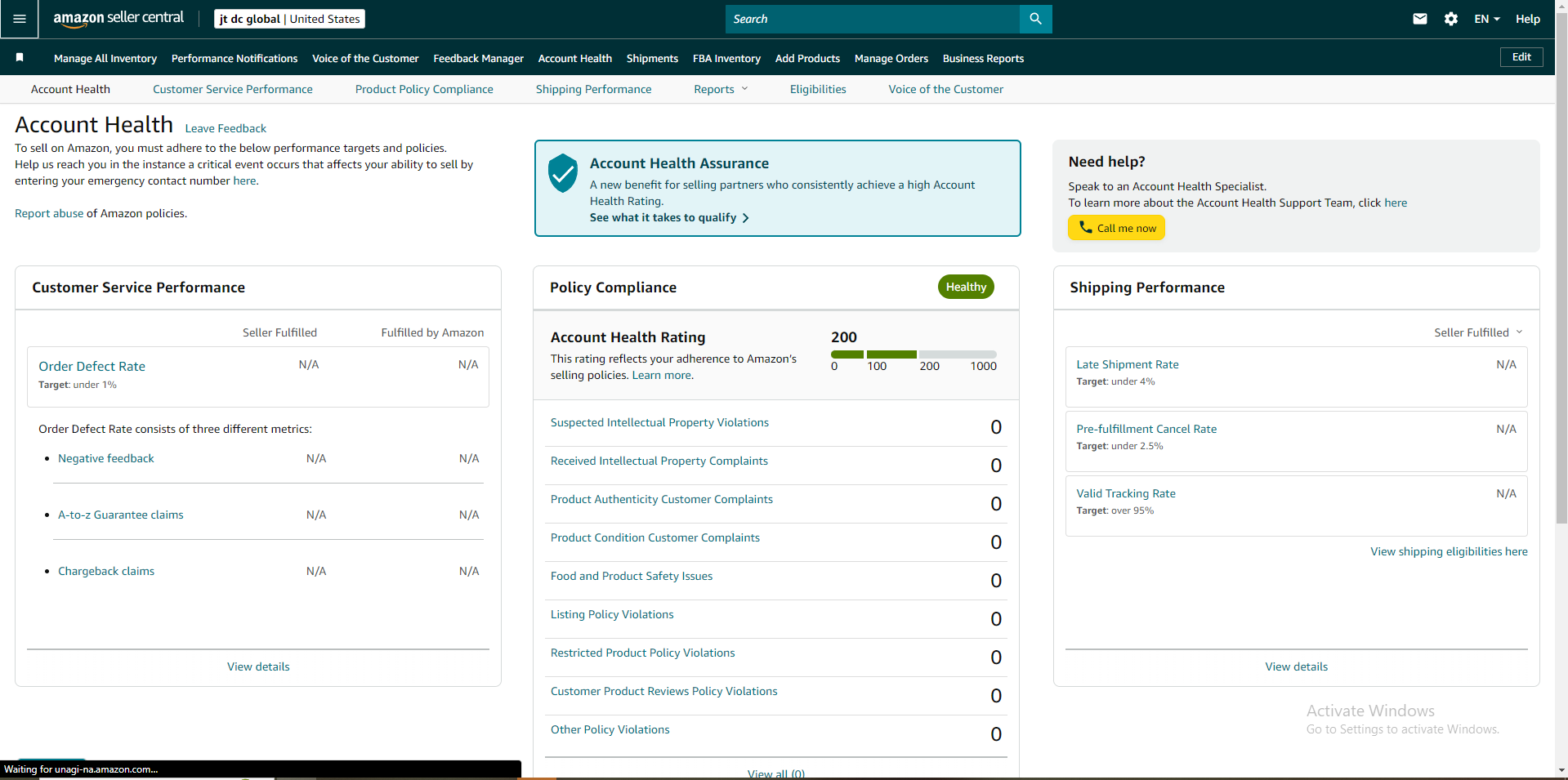Select Account Health in the dark bar
Image resolution: width=1568 pixels, height=780 pixels.
click(575, 58)
